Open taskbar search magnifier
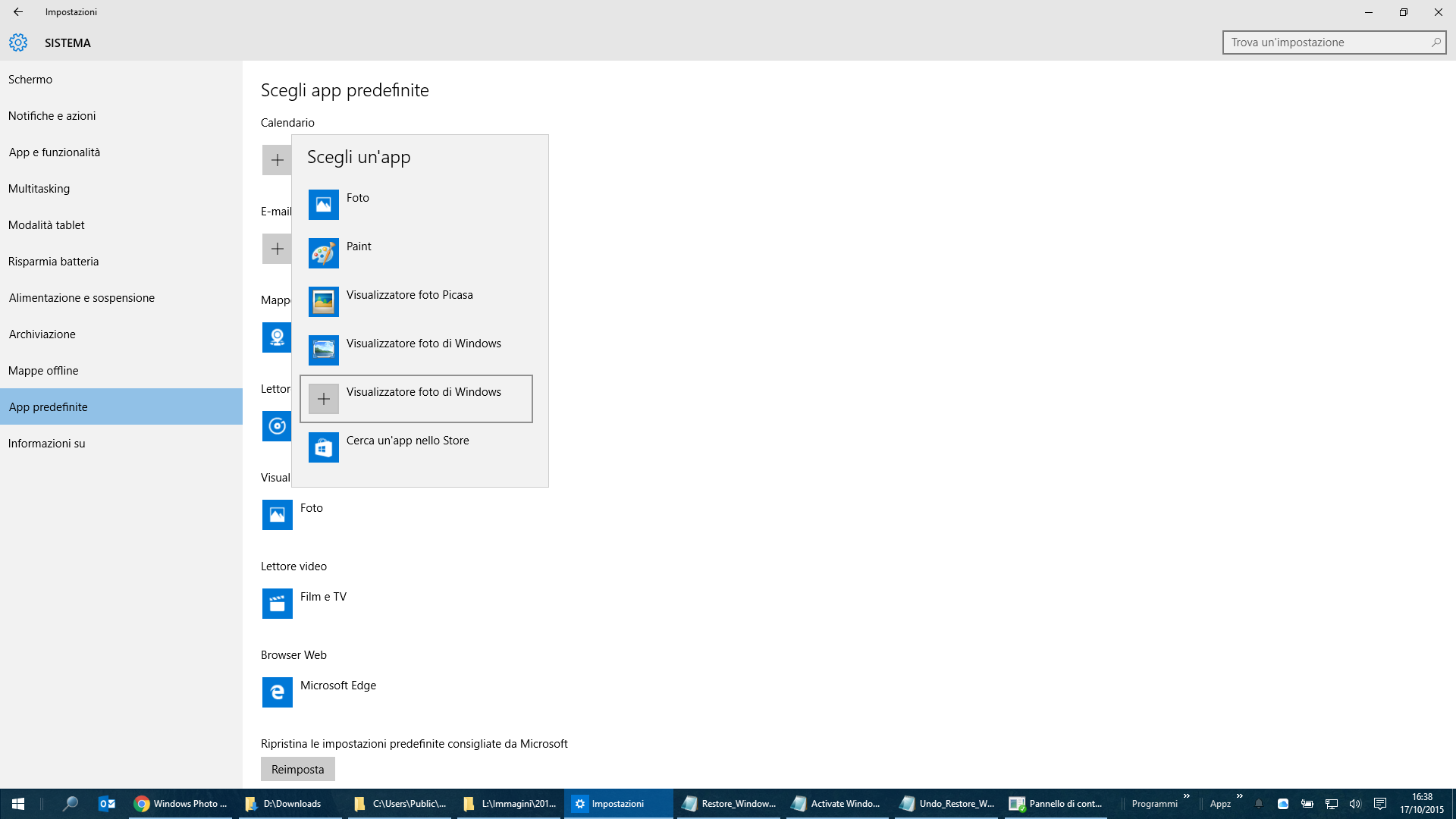Image resolution: width=1456 pixels, height=819 pixels. (70, 804)
